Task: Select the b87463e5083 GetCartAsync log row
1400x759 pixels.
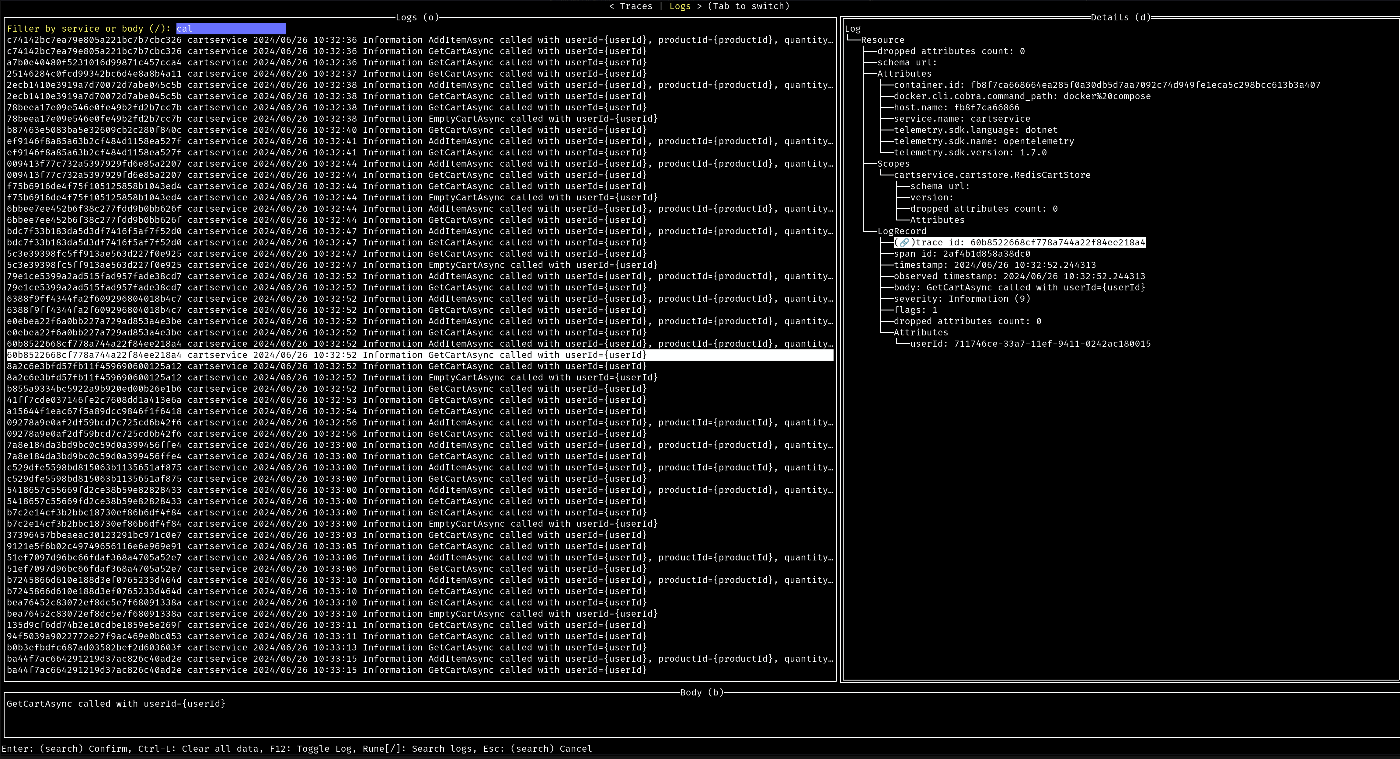Action: tap(420, 130)
